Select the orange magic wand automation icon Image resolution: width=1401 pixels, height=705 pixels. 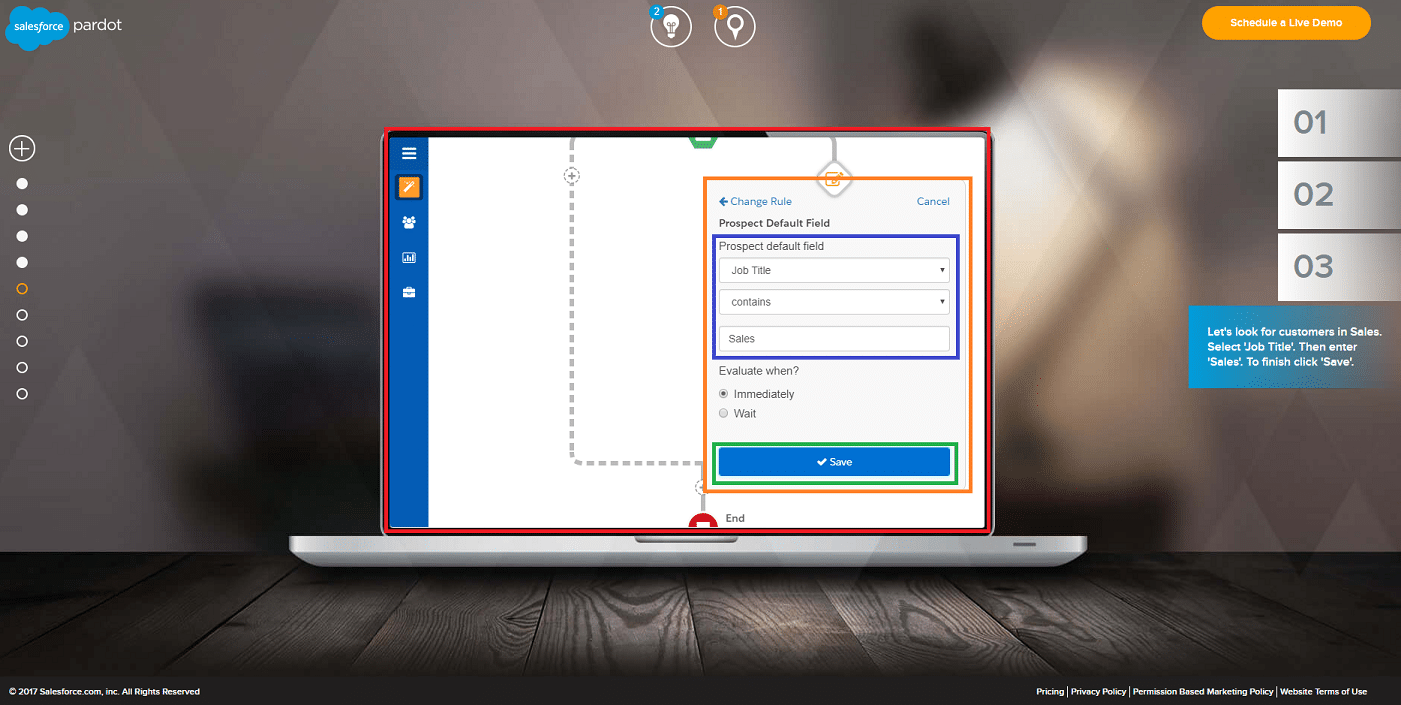pos(408,187)
